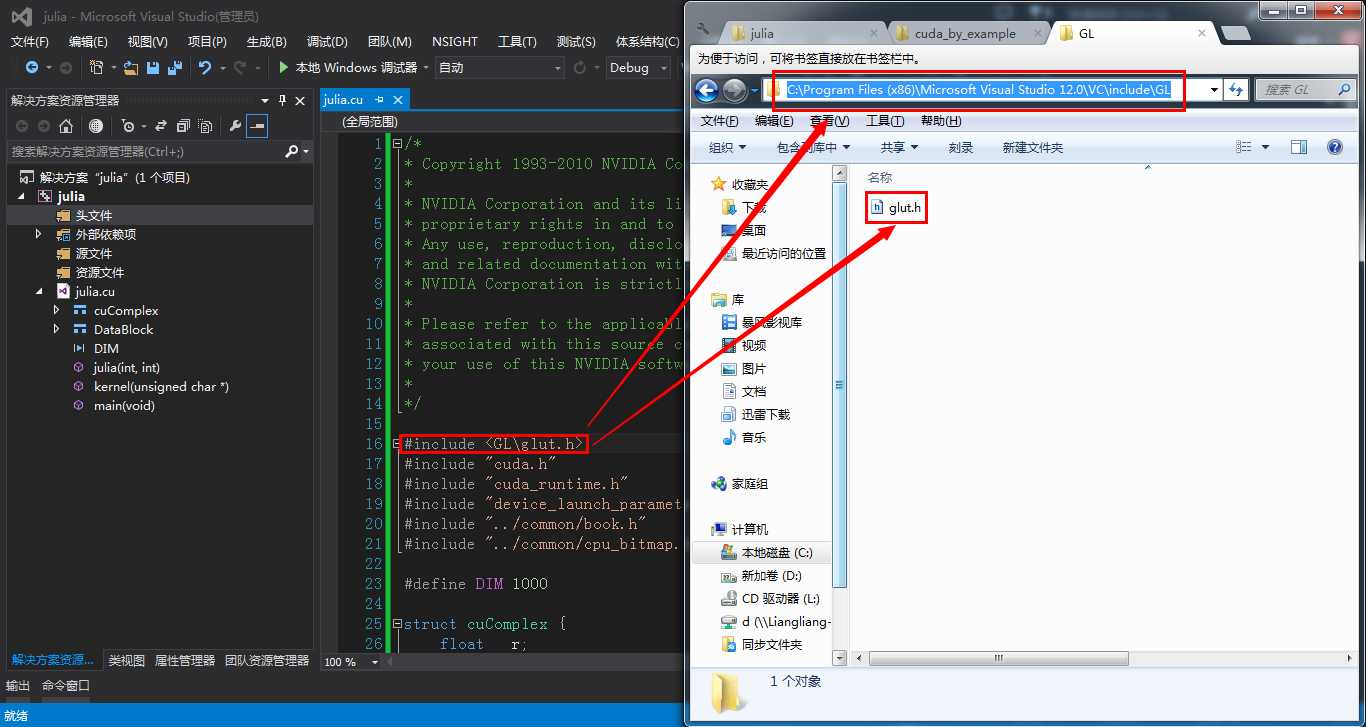Switch to the 类视图 tab at panel bottom
The height and width of the screenshot is (727, 1366).
click(x=126, y=661)
